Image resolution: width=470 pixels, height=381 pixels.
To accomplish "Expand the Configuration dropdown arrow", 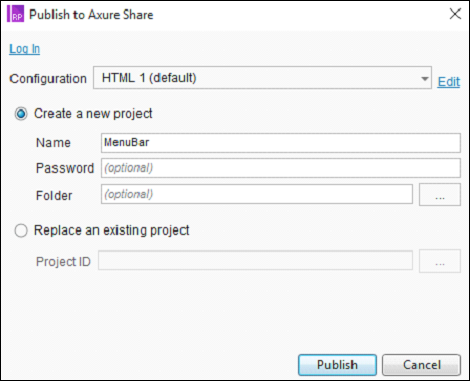I will click(424, 79).
